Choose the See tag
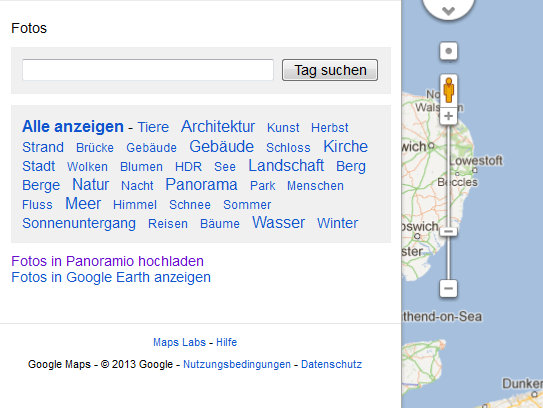 pyautogui.click(x=225, y=167)
